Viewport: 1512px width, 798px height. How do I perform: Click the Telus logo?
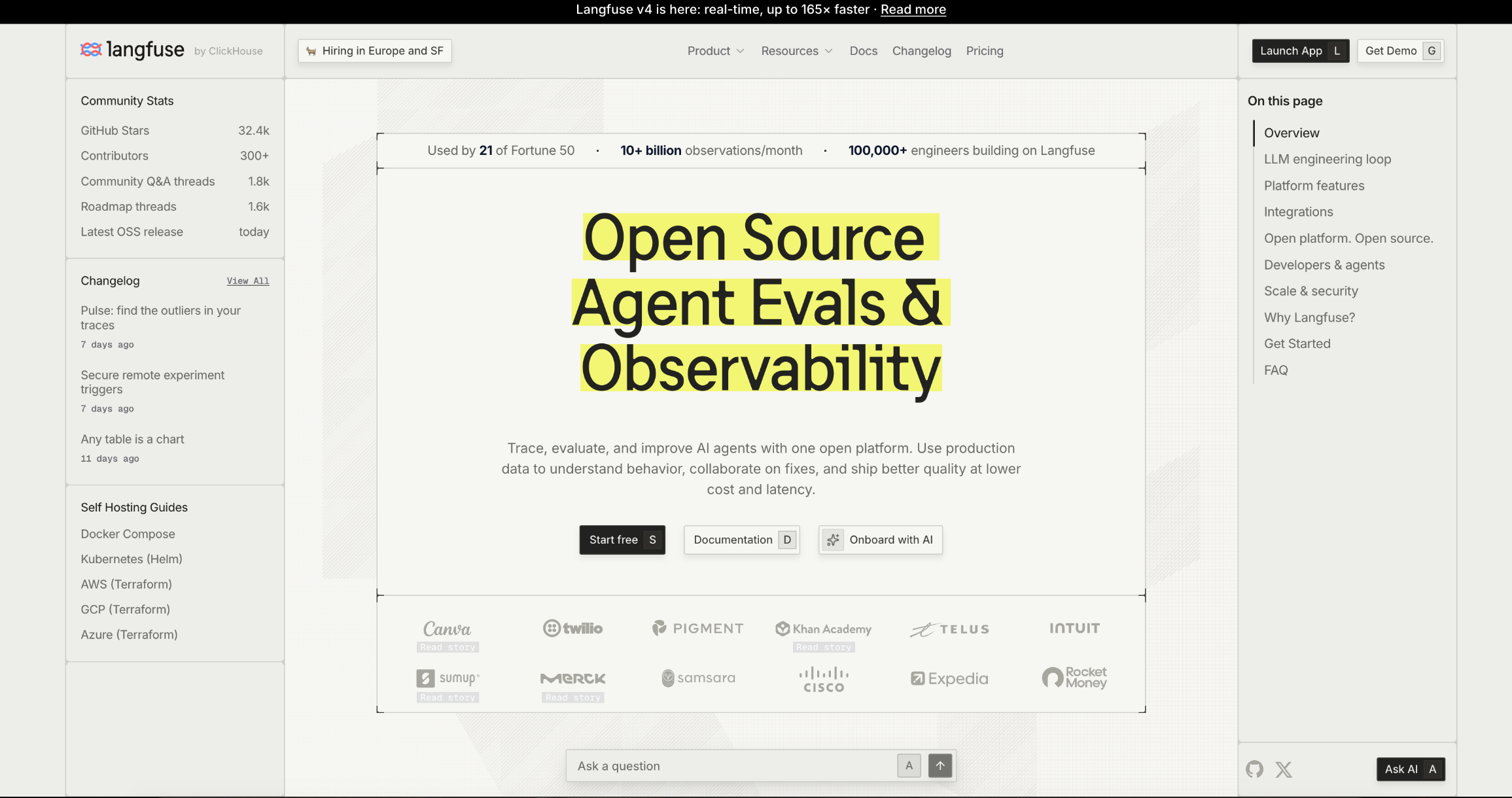pyautogui.click(x=949, y=629)
